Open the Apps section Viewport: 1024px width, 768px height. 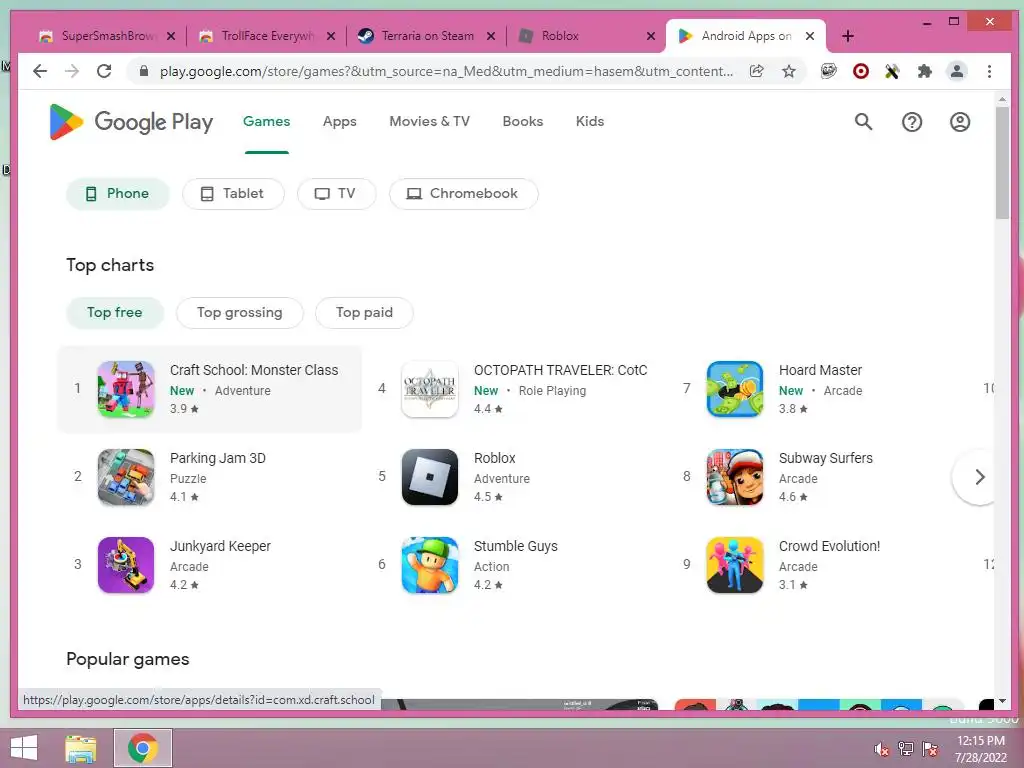[x=340, y=121]
